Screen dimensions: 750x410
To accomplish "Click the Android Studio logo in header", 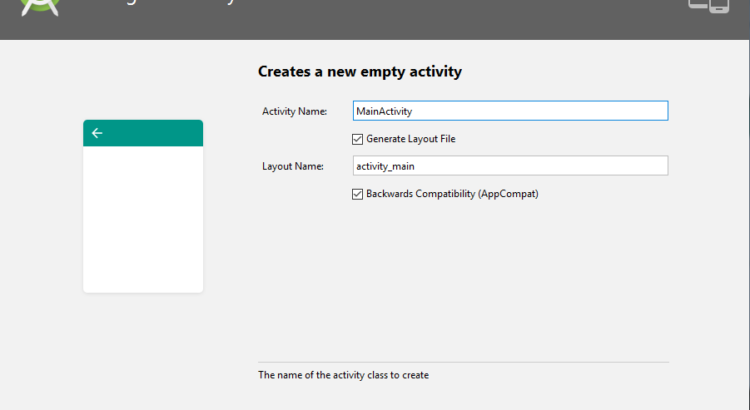I will [40, 6].
